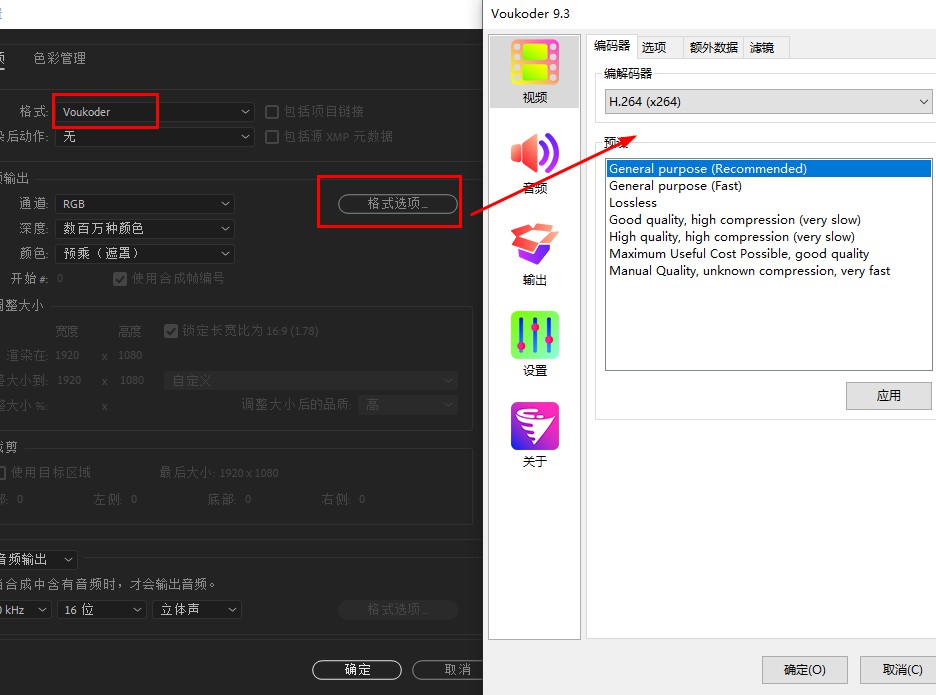Toggle 包括源 XMP 元数据 checkbox

(x=272, y=137)
